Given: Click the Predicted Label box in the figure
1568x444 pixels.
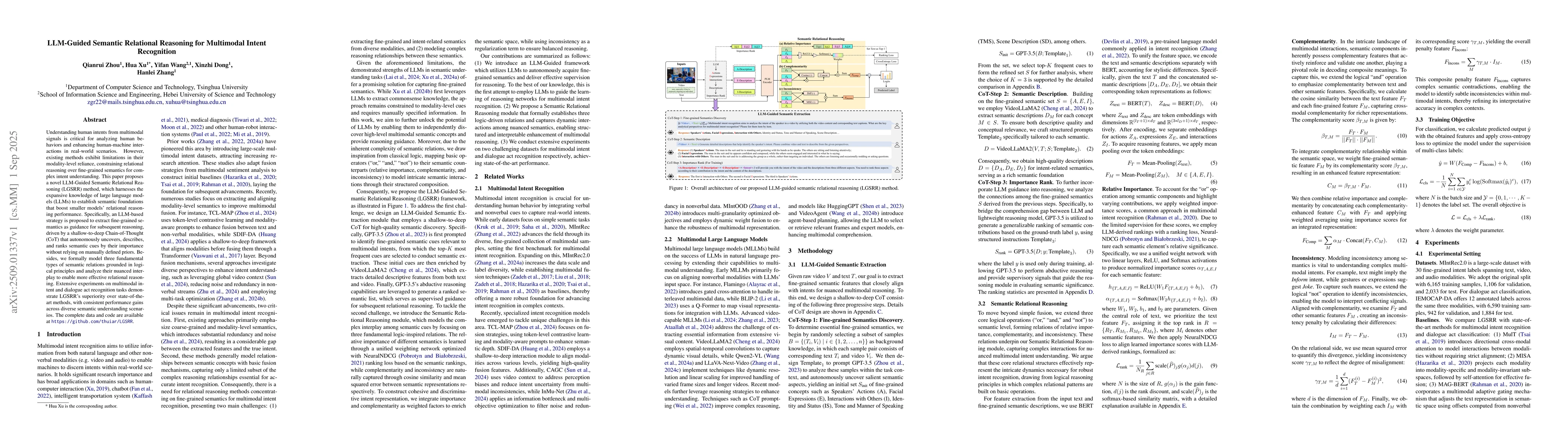Looking at the screenshot, I should tap(886, 91).
